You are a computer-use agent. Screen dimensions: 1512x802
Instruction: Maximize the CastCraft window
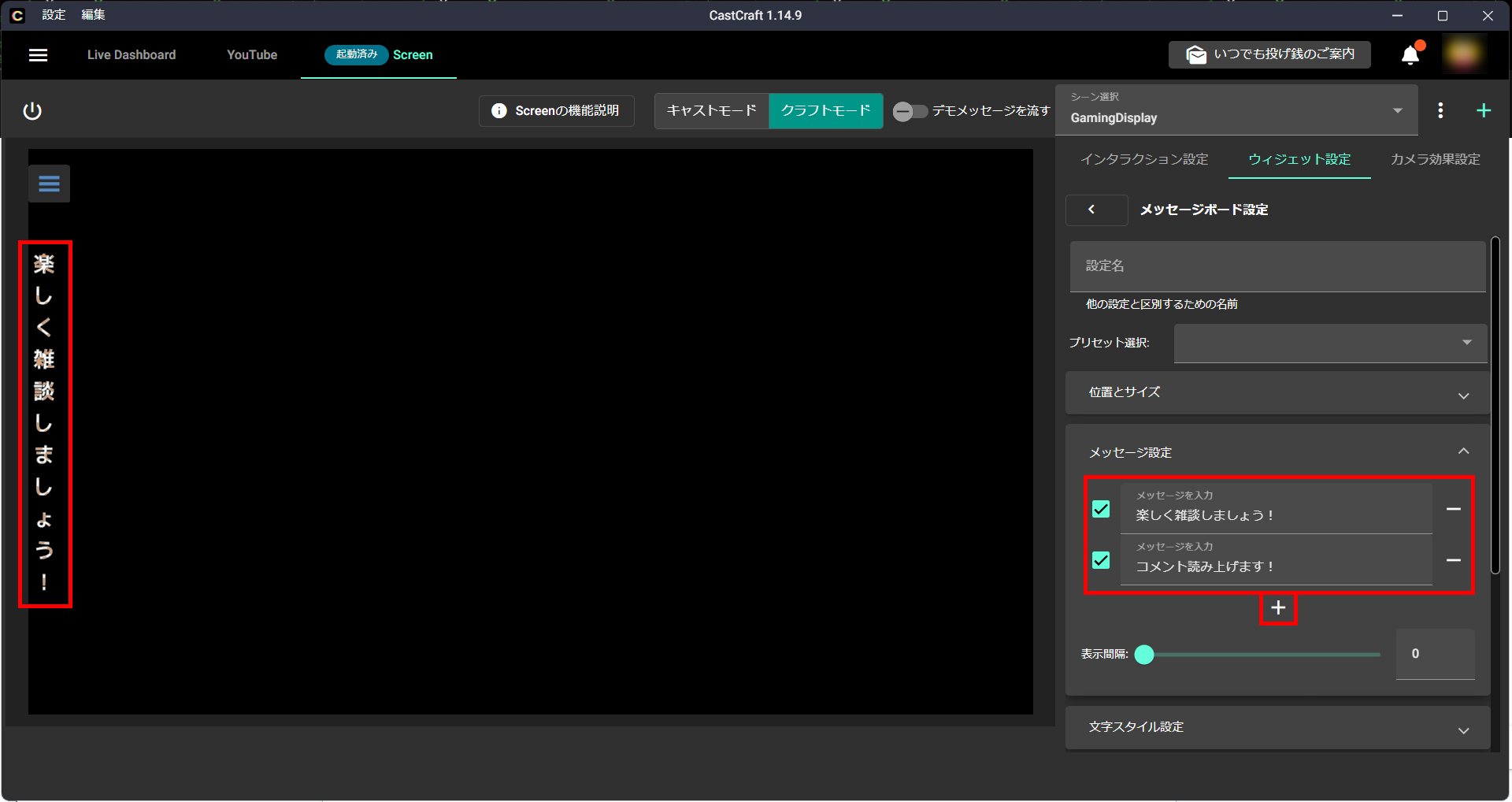tap(1443, 15)
